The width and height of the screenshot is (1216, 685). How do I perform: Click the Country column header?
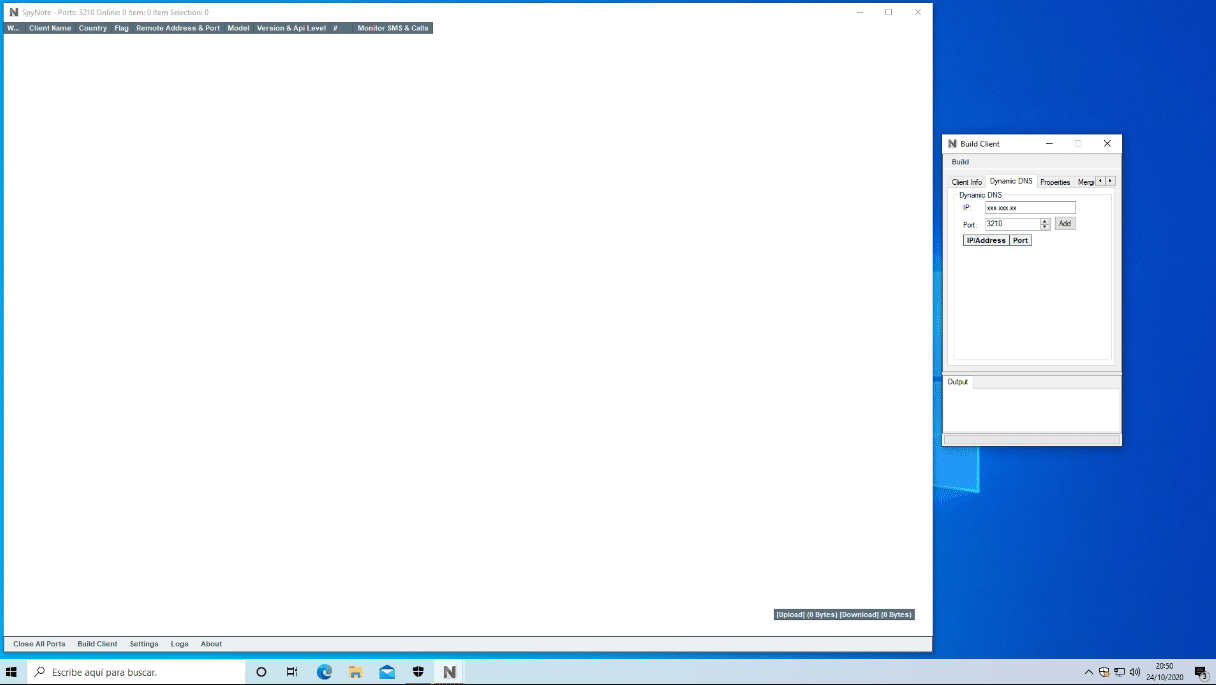[93, 28]
